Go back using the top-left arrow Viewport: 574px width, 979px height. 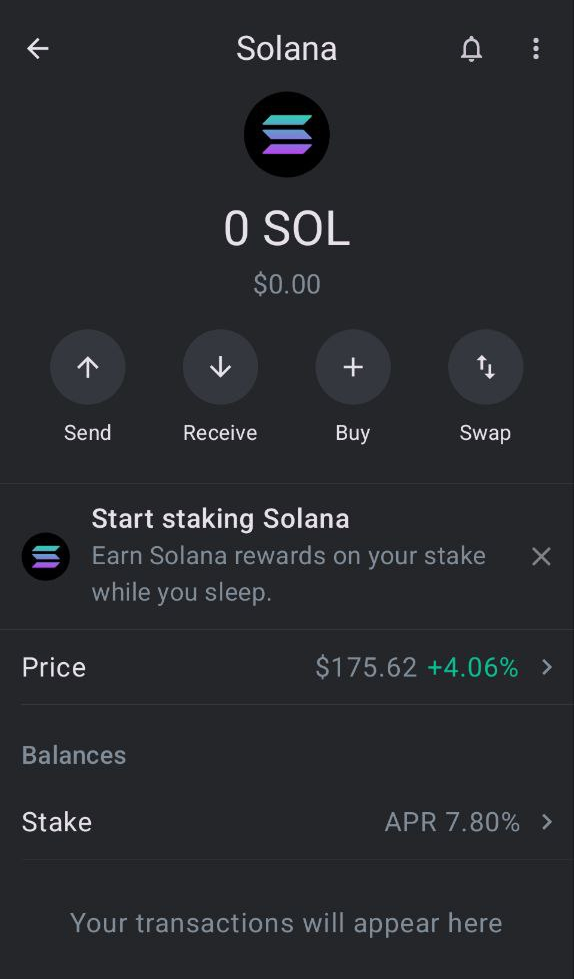coord(37,49)
